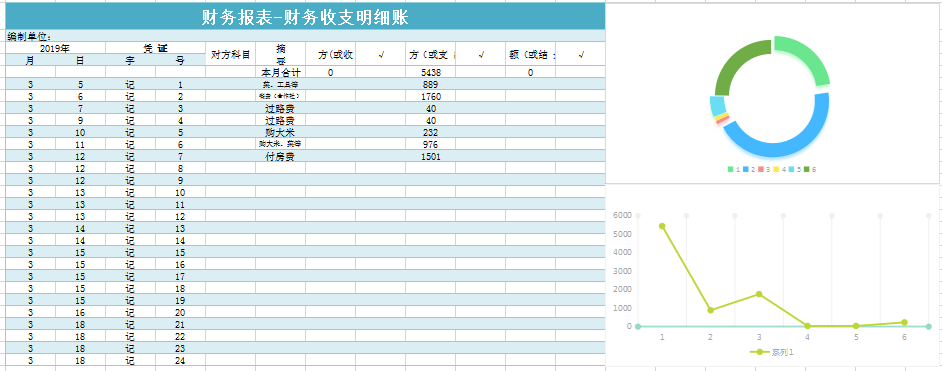Click the 编制单位 label cell
Image resolution: width=942 pixels, height=371 pixels.
[305, 36]
